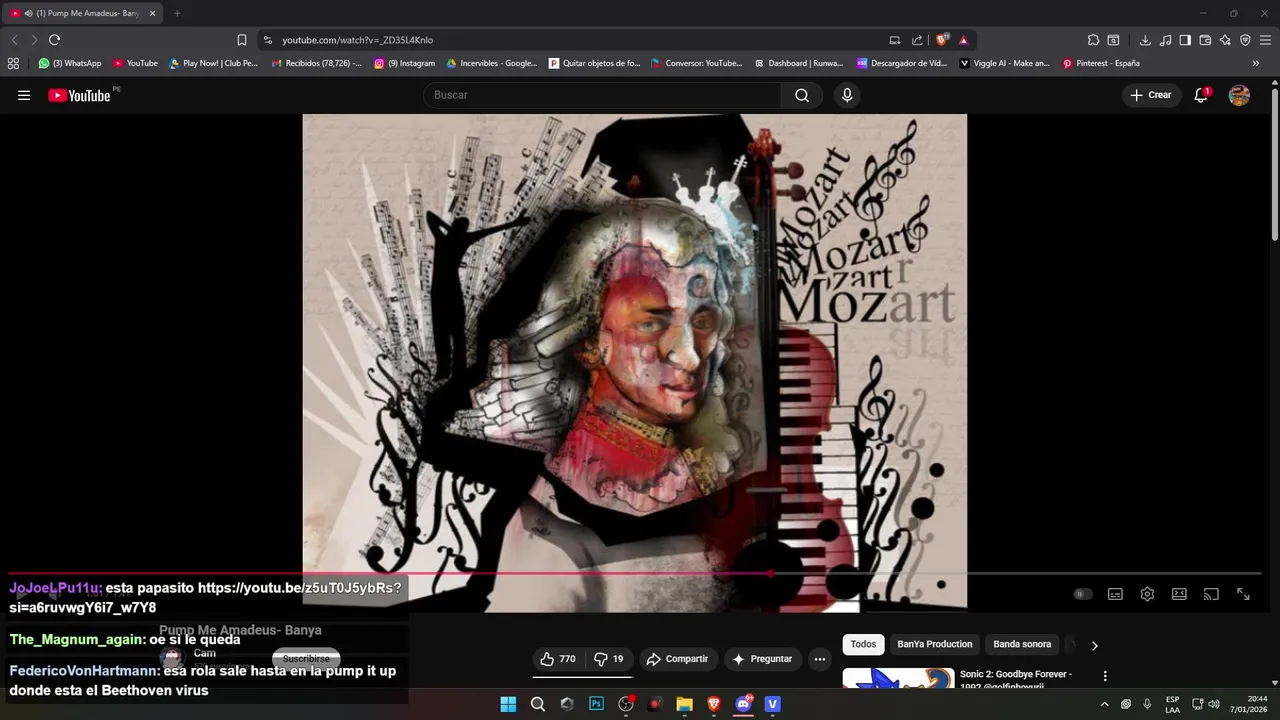
Task: Open File Explorer from the taskbar
Action: tap(684, 704)
